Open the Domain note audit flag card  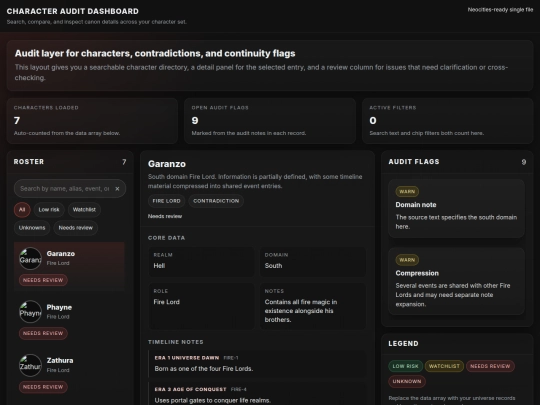[456, 208]
